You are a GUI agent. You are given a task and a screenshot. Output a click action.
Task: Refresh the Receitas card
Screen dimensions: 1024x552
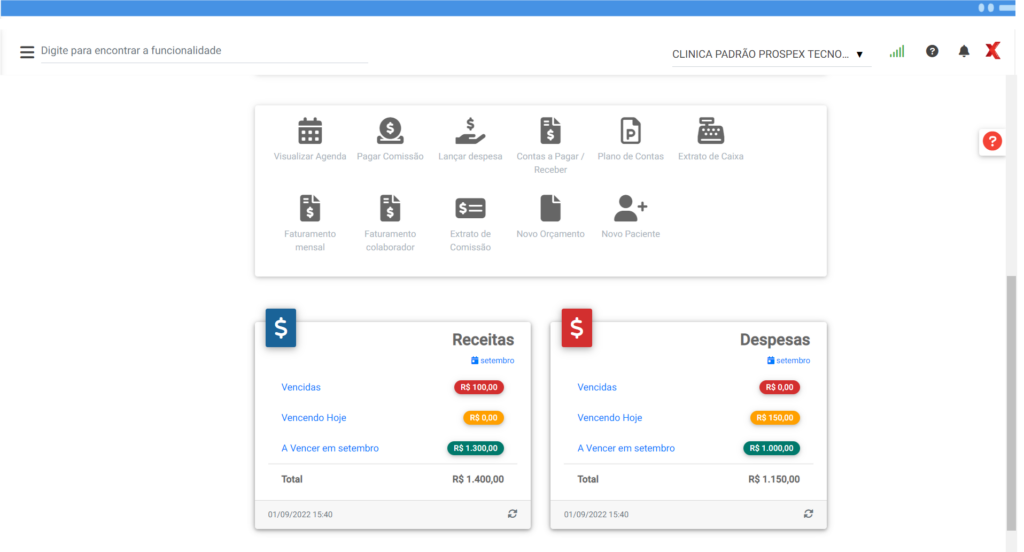(x=513, y=514)
